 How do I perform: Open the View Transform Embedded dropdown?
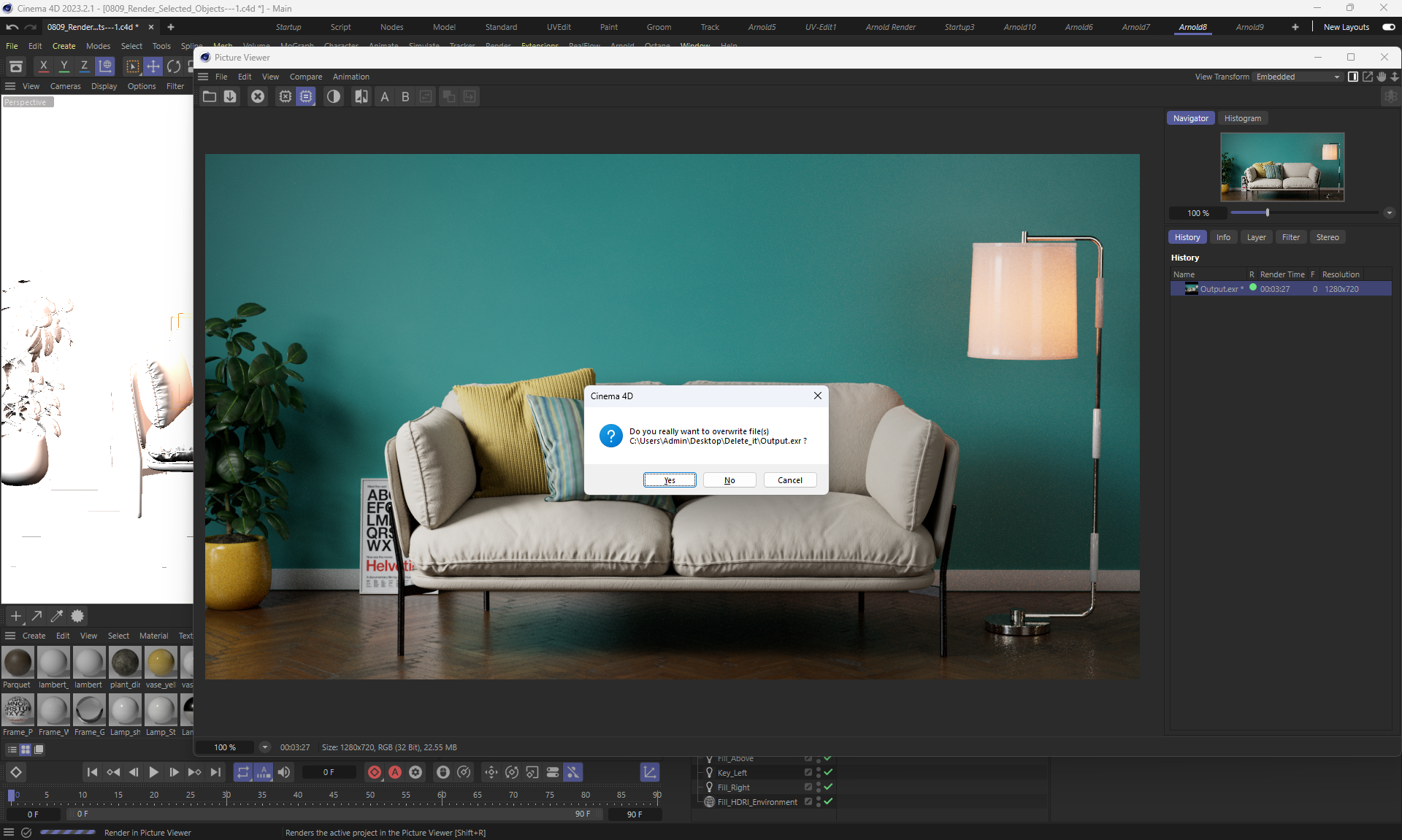[x=1298, y=77]
